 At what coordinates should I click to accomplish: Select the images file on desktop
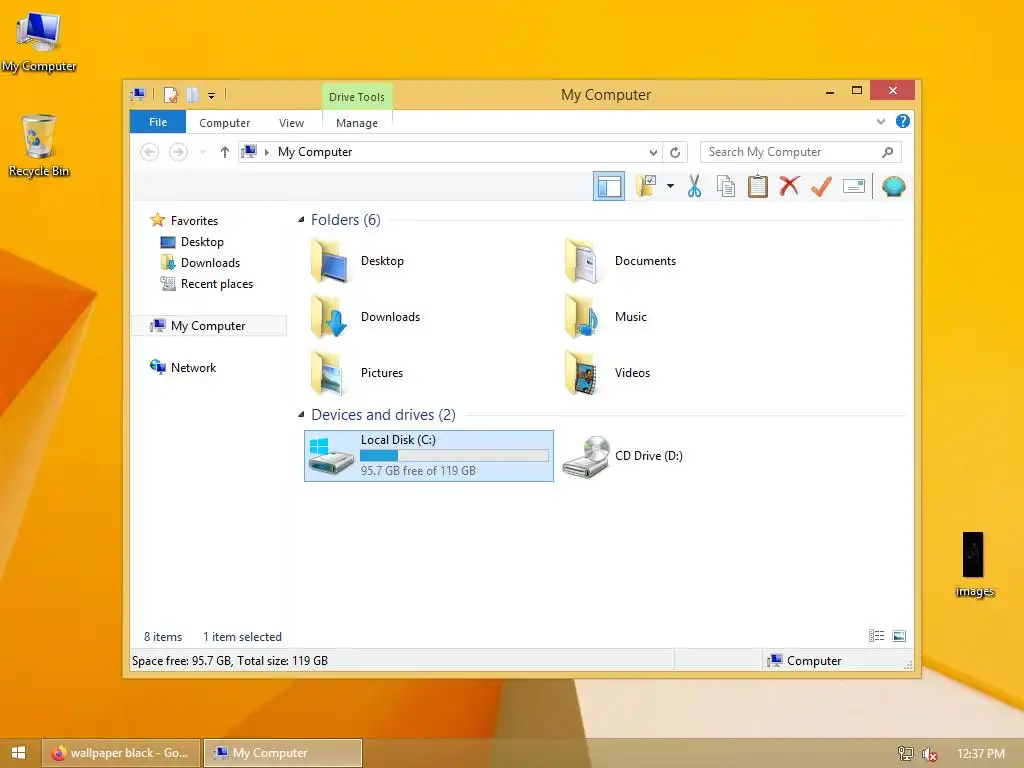974,566
